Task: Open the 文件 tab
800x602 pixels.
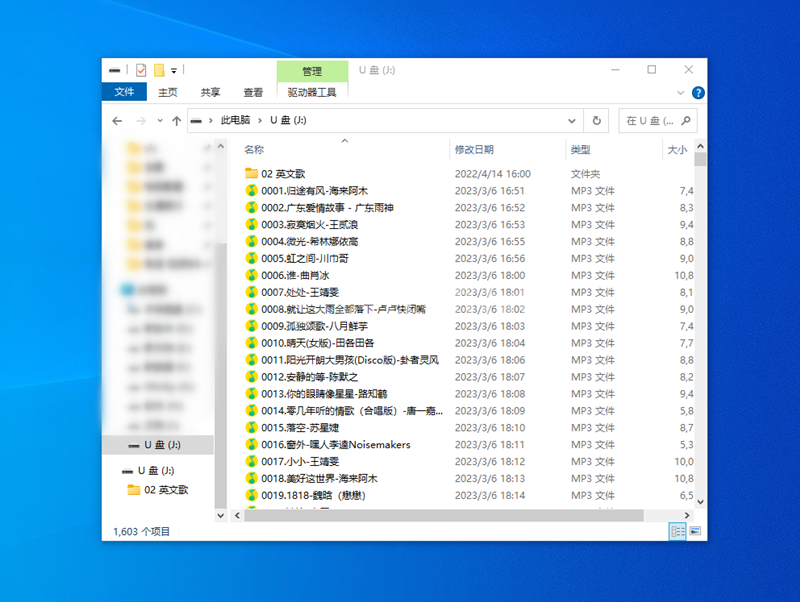Action: coord(124,92)
